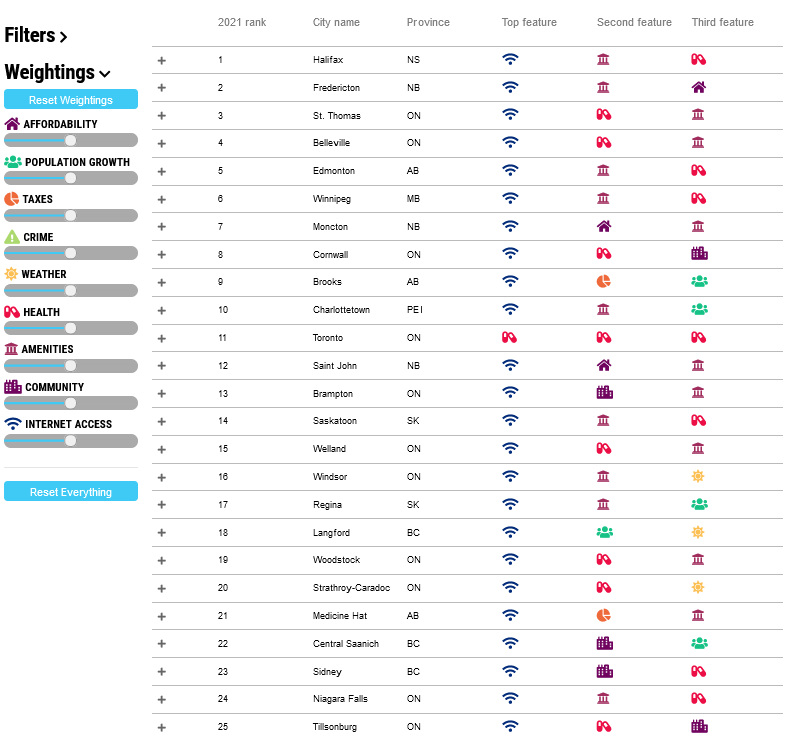
Task: Click the Population Growth people icon in Weightings
Action: (13, 162)
